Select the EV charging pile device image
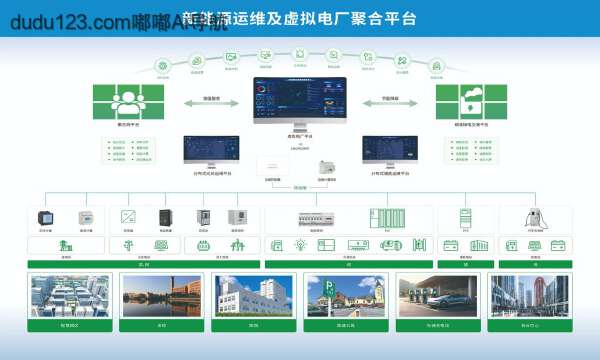The height and width of the screenshot is (360, 600). [535, 218]
